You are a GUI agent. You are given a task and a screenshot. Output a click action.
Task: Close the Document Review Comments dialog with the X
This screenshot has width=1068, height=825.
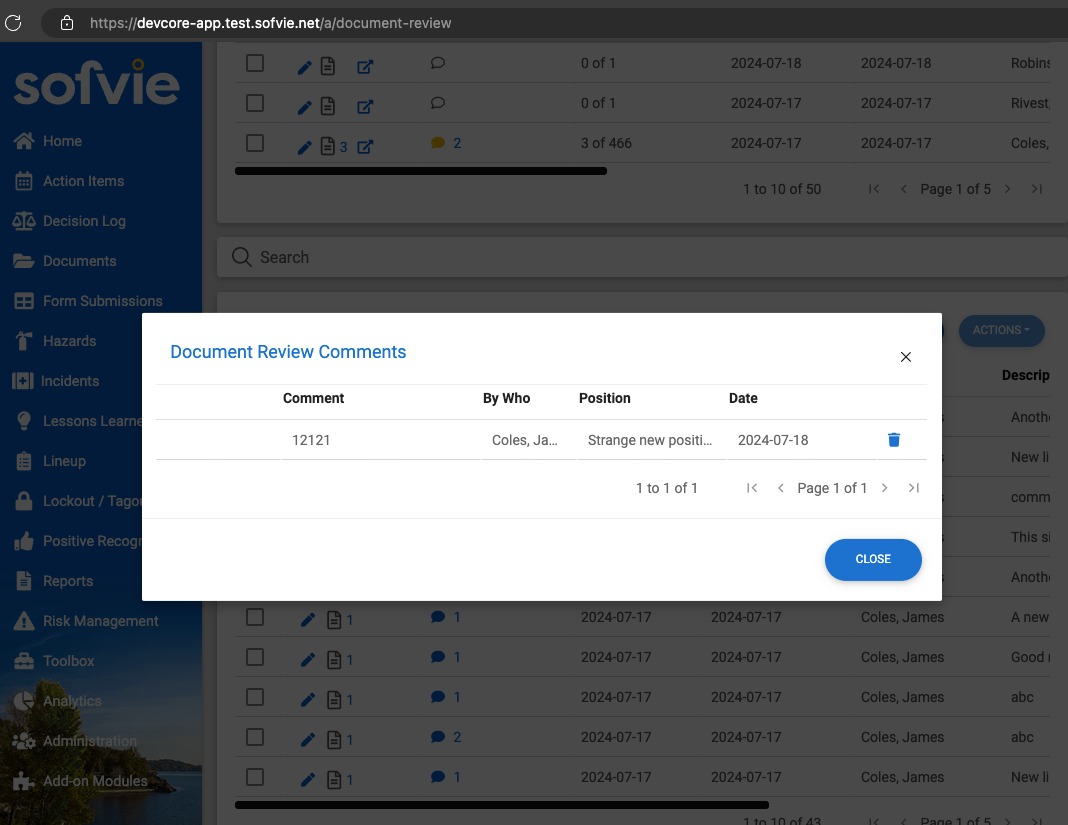pos(905,357)
